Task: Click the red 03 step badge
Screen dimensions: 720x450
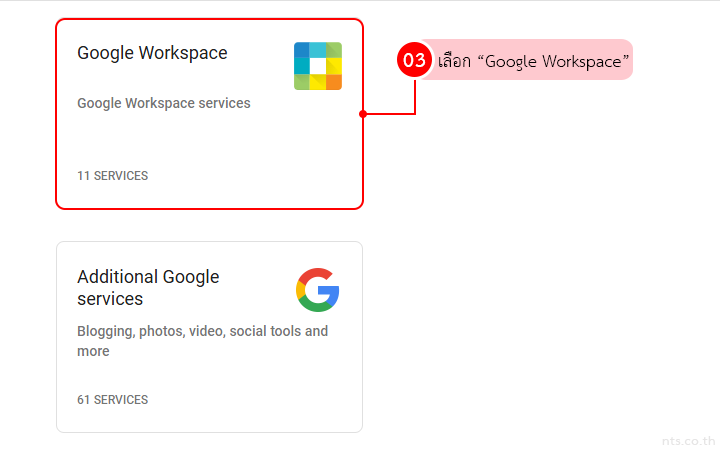Action: (413, 60)
